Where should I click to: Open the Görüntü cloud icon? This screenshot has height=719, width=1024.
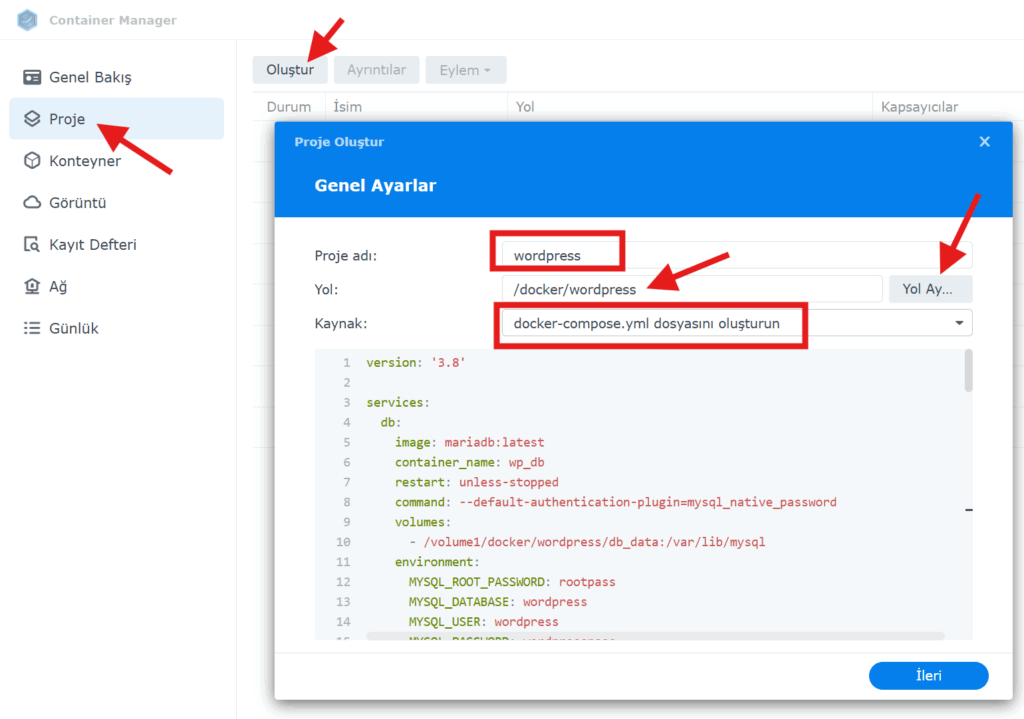click(x=32, y=202)
